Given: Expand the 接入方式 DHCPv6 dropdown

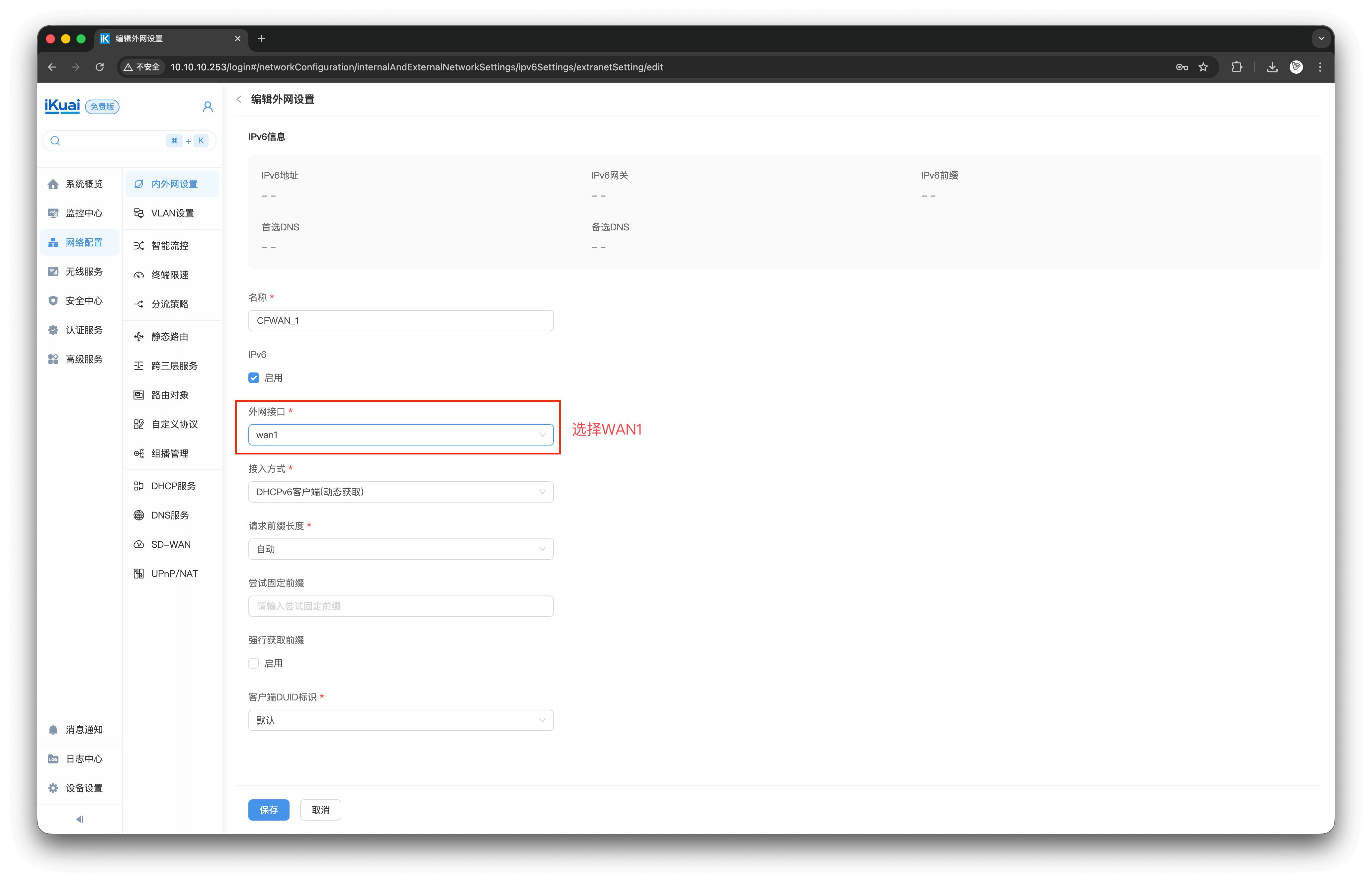Looking at the screenshot, I should 400,492.
